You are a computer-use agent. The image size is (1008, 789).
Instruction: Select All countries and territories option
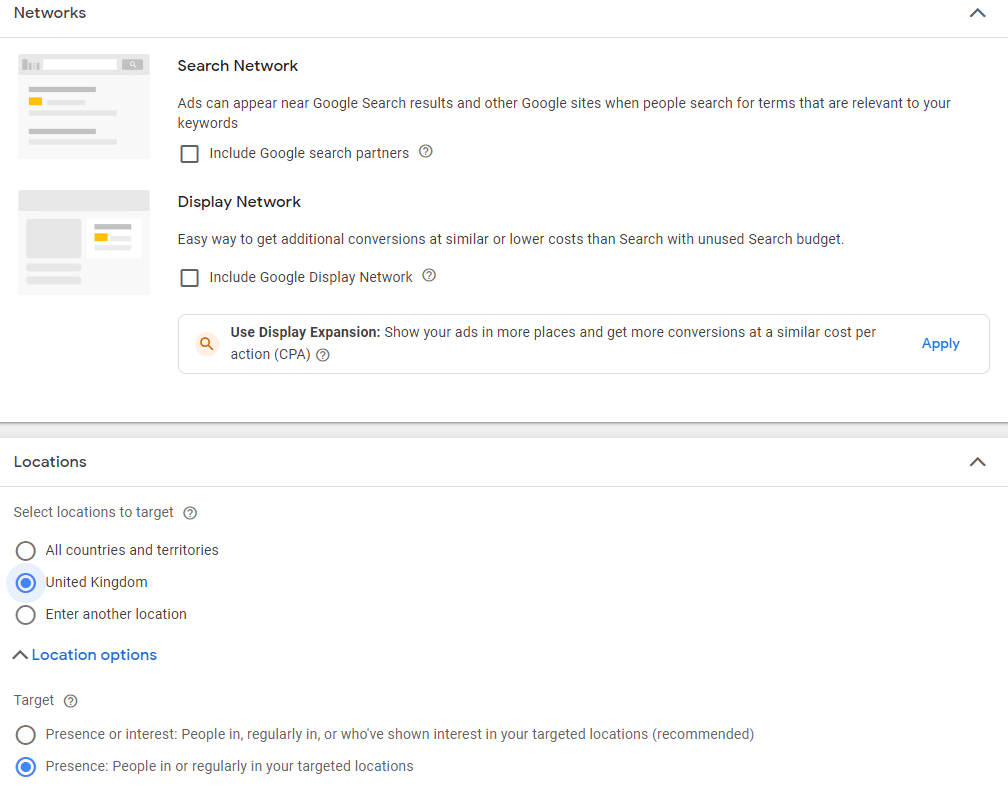[x=26, y=550]
